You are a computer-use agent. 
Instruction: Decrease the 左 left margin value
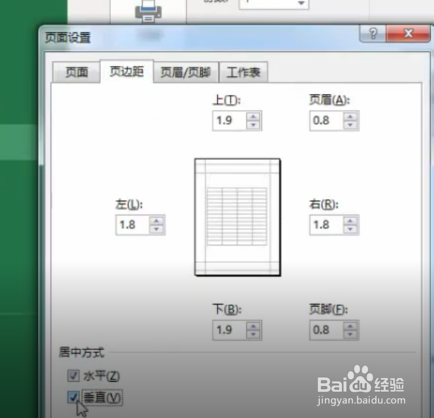(x=156, y=229)
